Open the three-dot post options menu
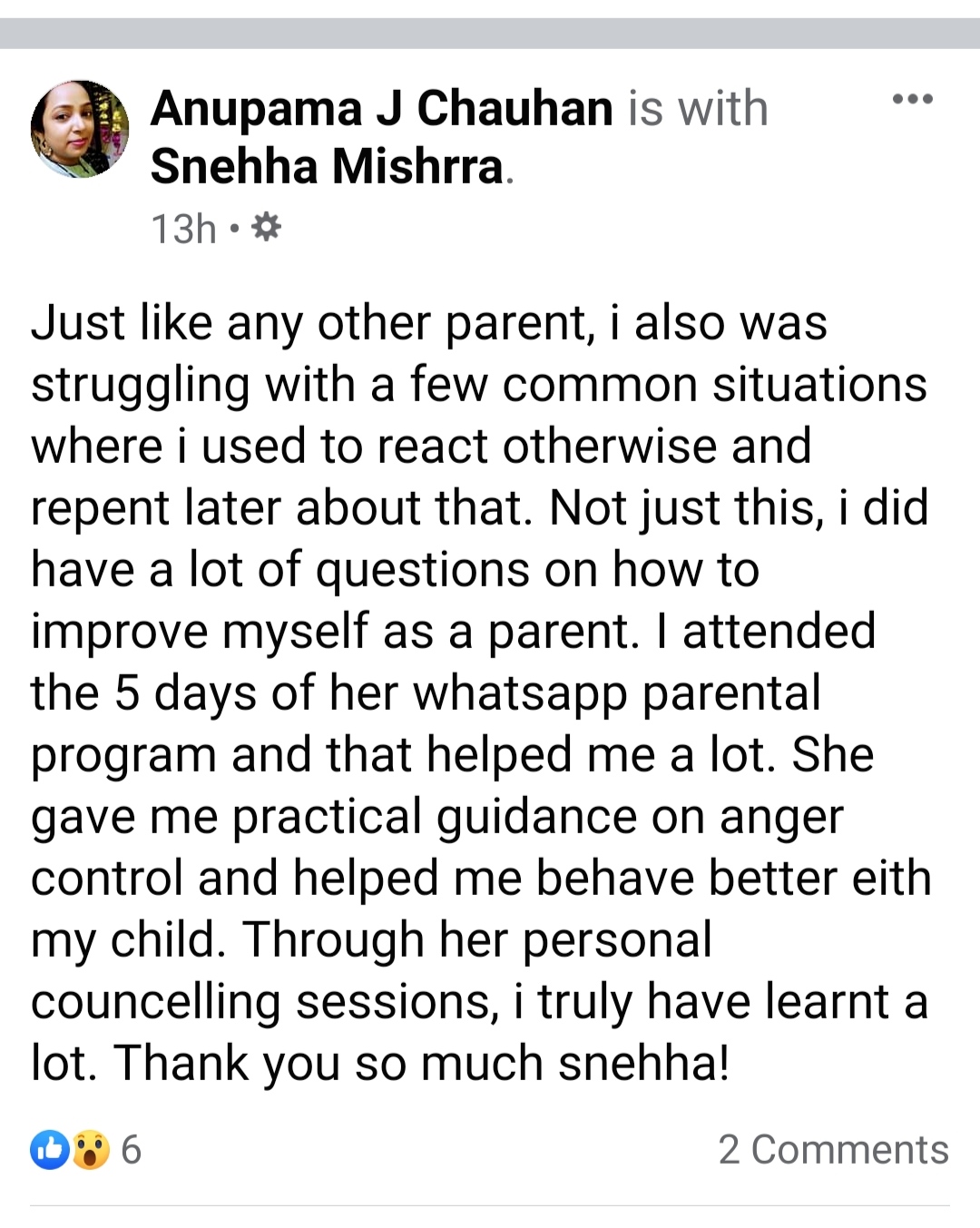The height and width of the screenshot is (1228, 980). [912, 99]
